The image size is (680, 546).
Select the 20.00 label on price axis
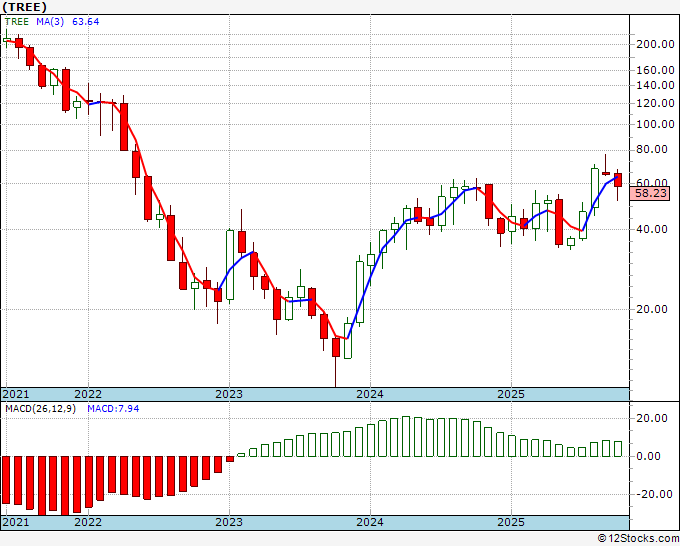coord(652,309)
